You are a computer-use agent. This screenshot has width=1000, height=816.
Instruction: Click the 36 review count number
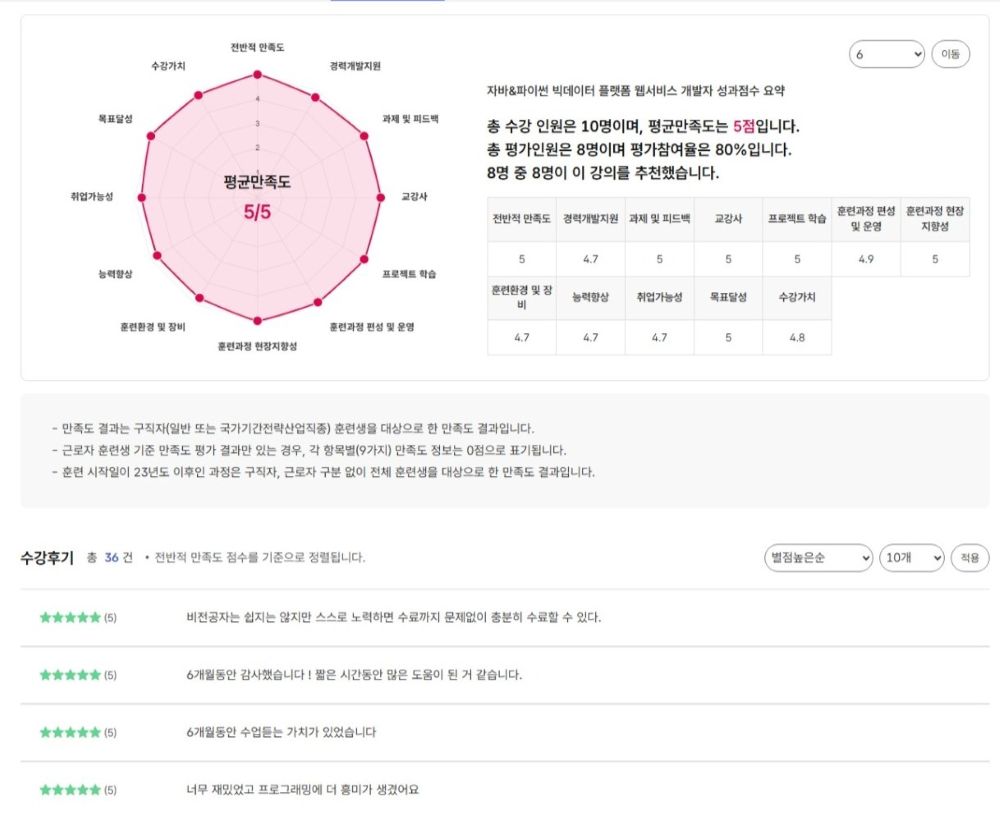tap(112, 558)
